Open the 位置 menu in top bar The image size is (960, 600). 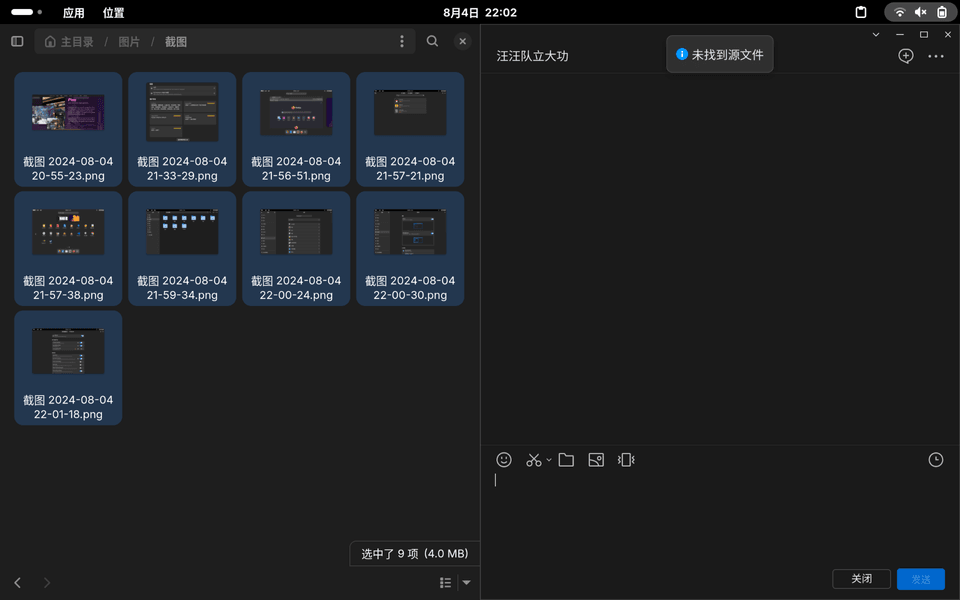[114, 13]
